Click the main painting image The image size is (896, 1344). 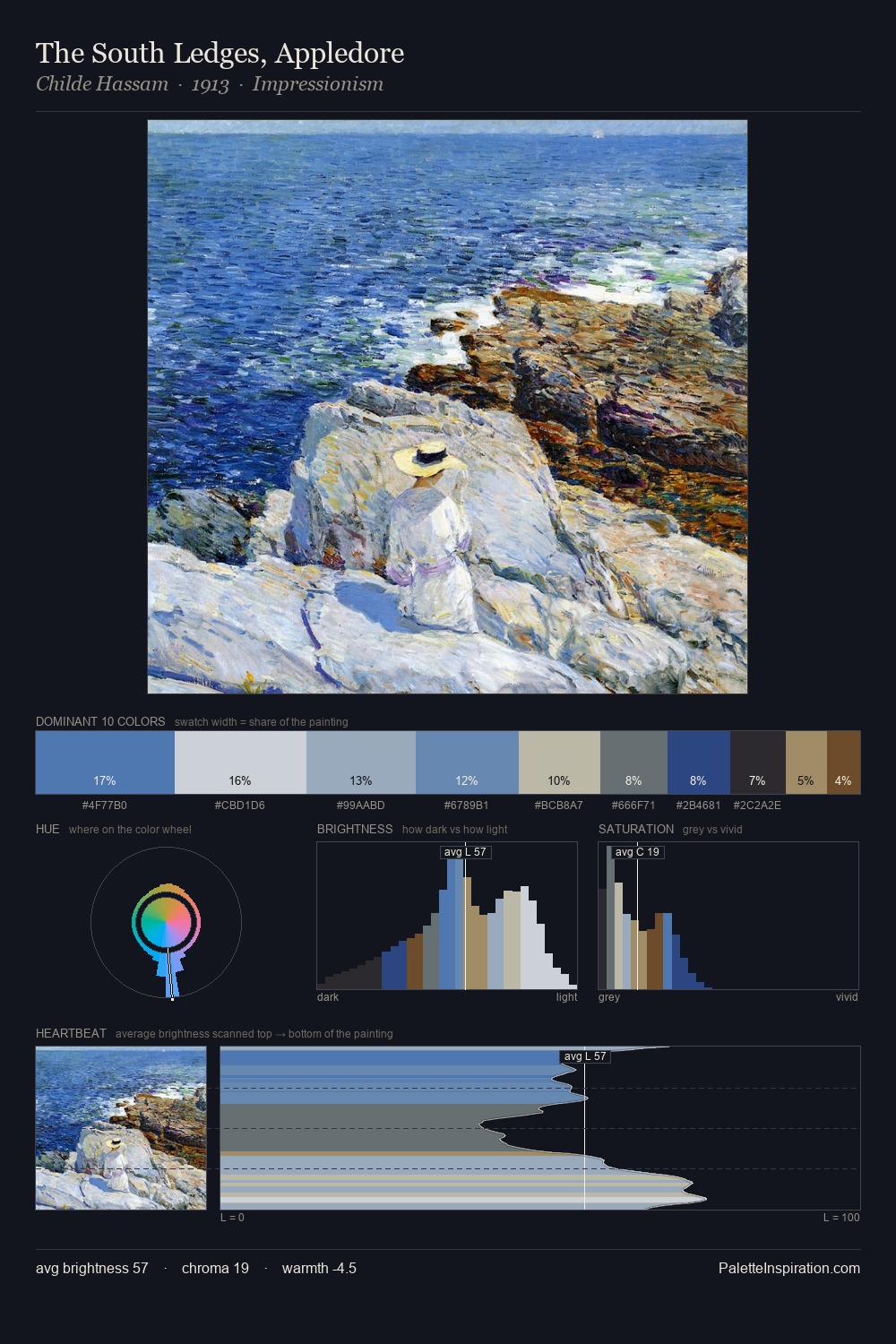tap(447, 407)
